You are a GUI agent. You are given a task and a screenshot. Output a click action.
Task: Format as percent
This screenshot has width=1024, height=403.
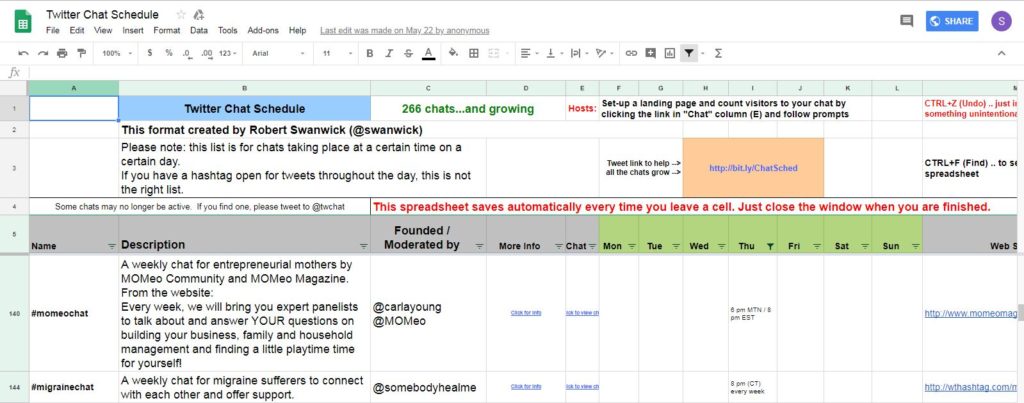coord(168,53)
